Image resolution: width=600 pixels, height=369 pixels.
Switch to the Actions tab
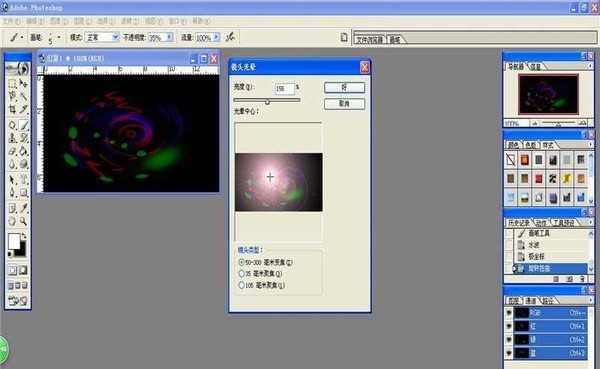click(x=541, y=222)
